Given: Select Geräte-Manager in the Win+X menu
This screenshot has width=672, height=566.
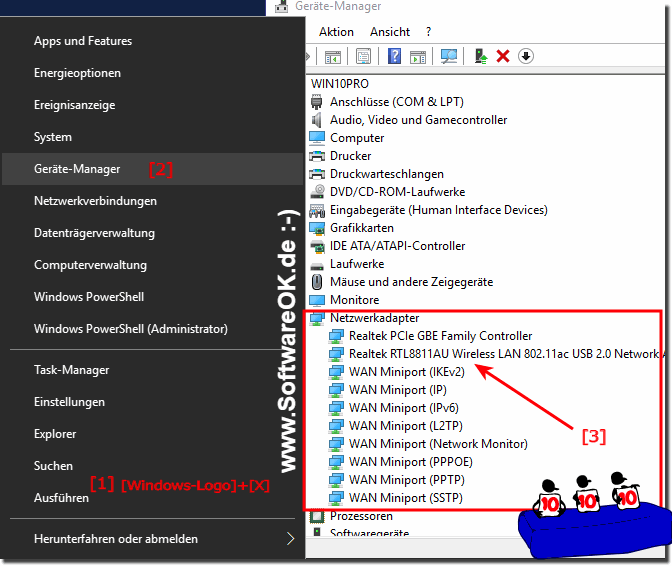Looking at the screenshot, I should click(153, 169).
